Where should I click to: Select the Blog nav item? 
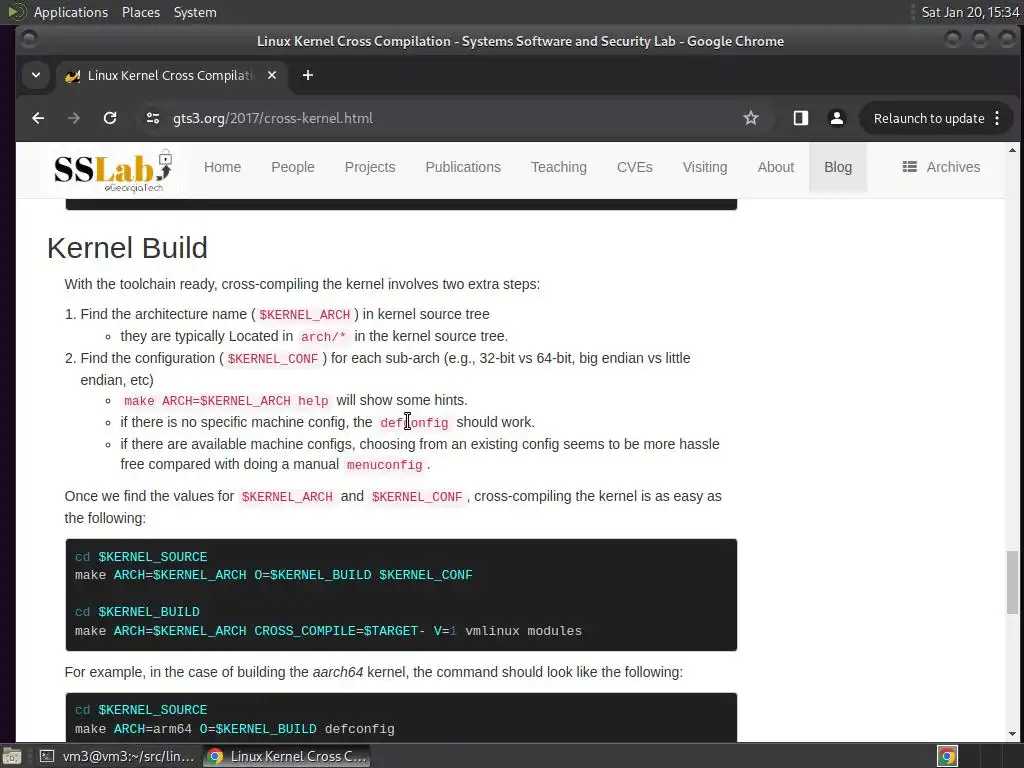[838, 167]
